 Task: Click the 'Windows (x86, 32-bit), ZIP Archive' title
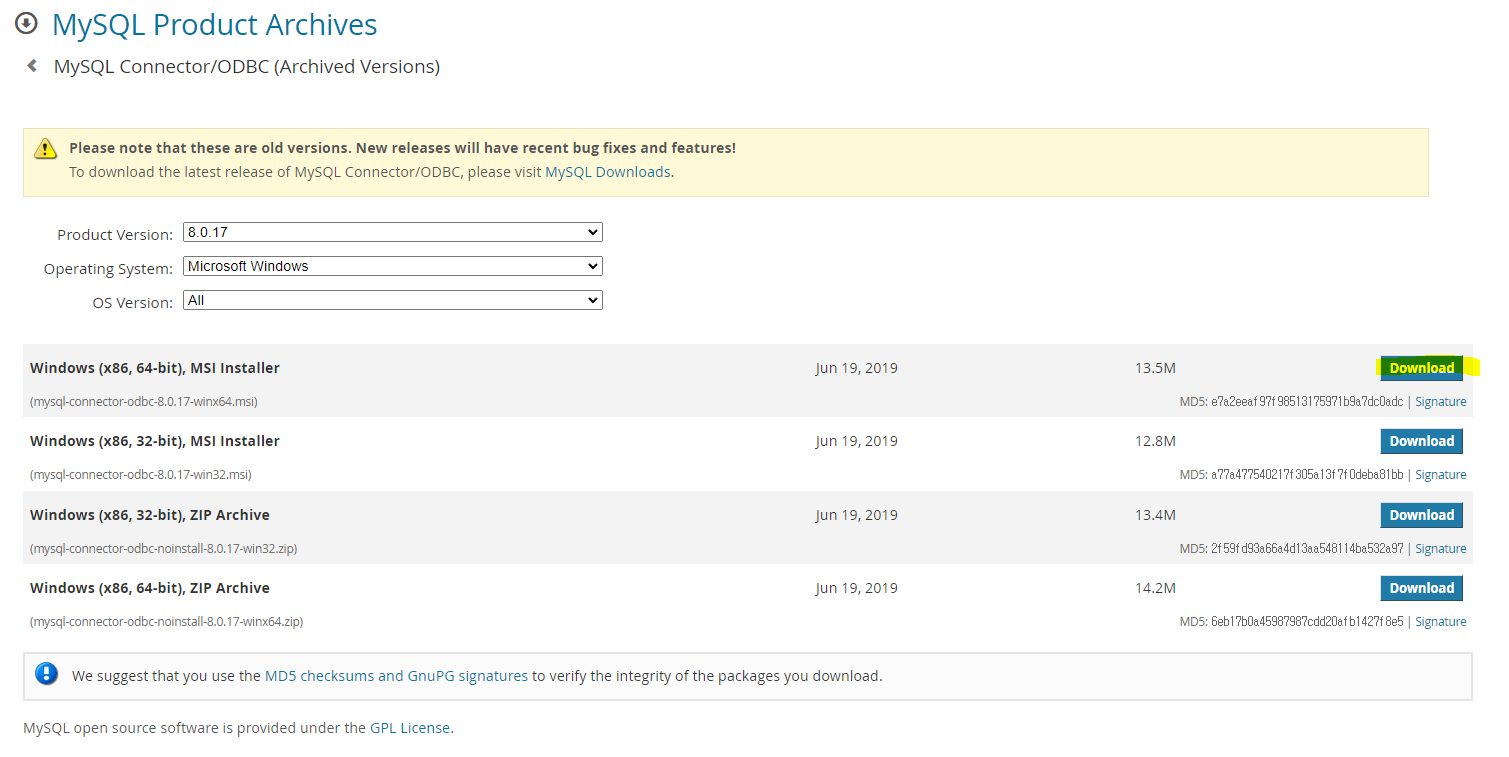150,515
